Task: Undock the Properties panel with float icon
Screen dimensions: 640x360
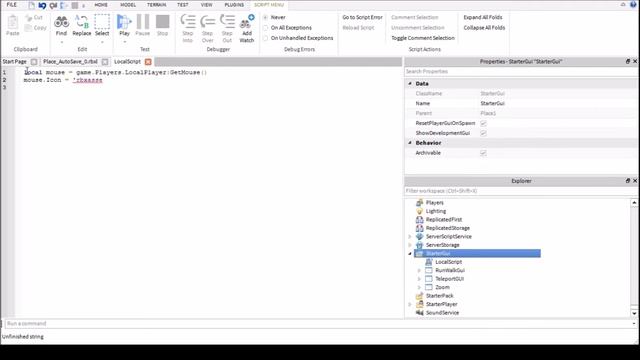Action: point(628,61)
